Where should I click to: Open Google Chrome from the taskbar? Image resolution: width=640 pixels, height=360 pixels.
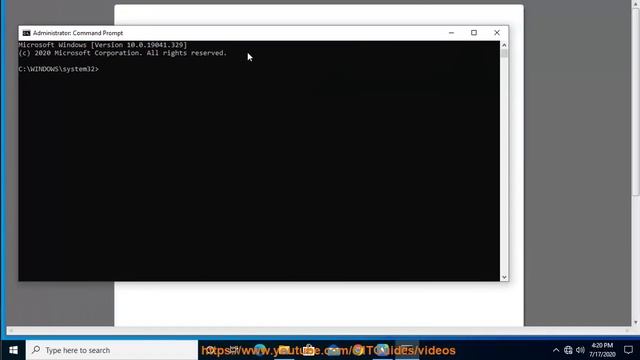coord(358,350)
